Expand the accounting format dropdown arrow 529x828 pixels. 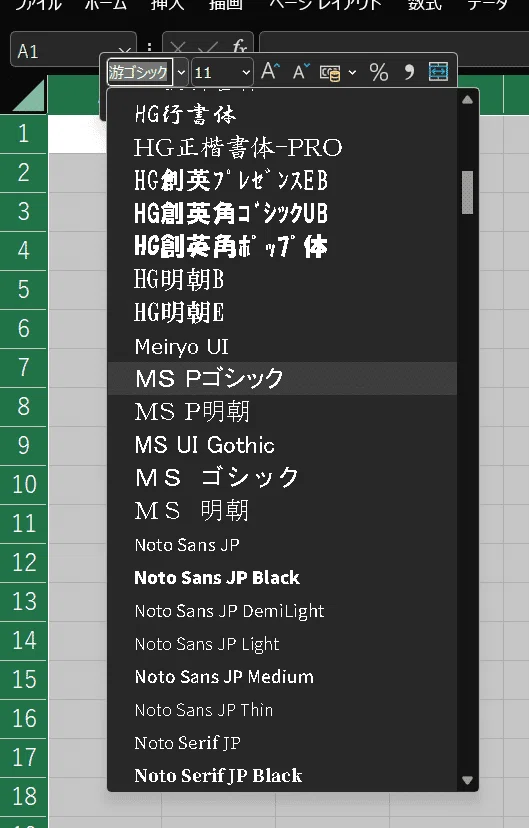(352, 72)
